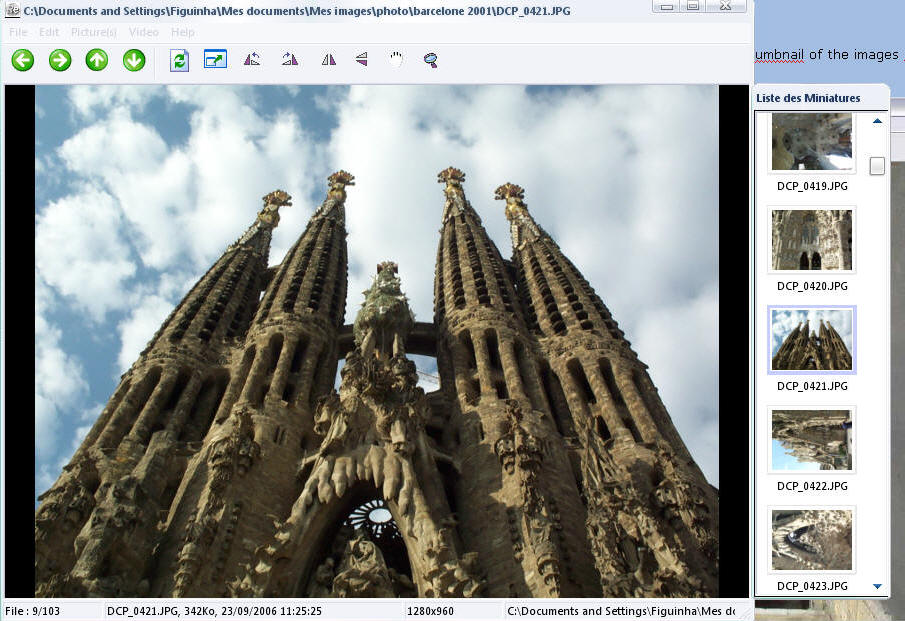
Task: Click the file name label DCP_0422.JPG
Action: [x=812, y=486]
